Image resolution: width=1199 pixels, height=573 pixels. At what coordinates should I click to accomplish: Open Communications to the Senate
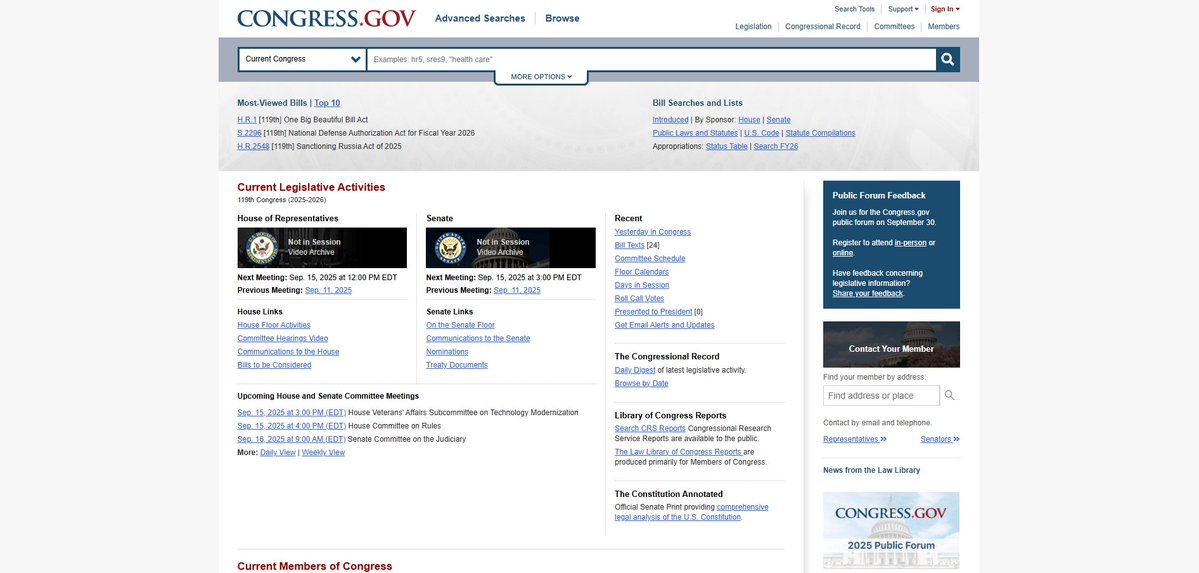[478, 339]
